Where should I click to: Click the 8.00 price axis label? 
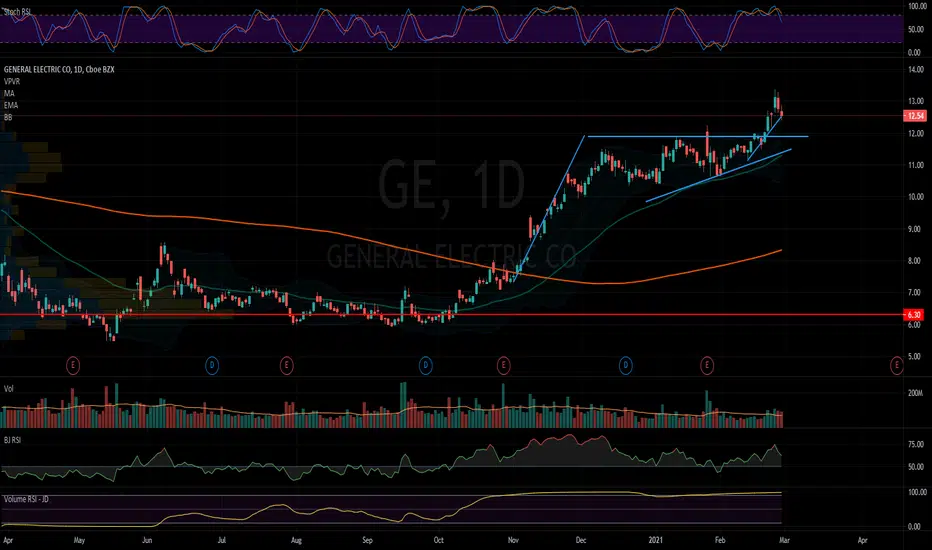(x=916, y=261)
